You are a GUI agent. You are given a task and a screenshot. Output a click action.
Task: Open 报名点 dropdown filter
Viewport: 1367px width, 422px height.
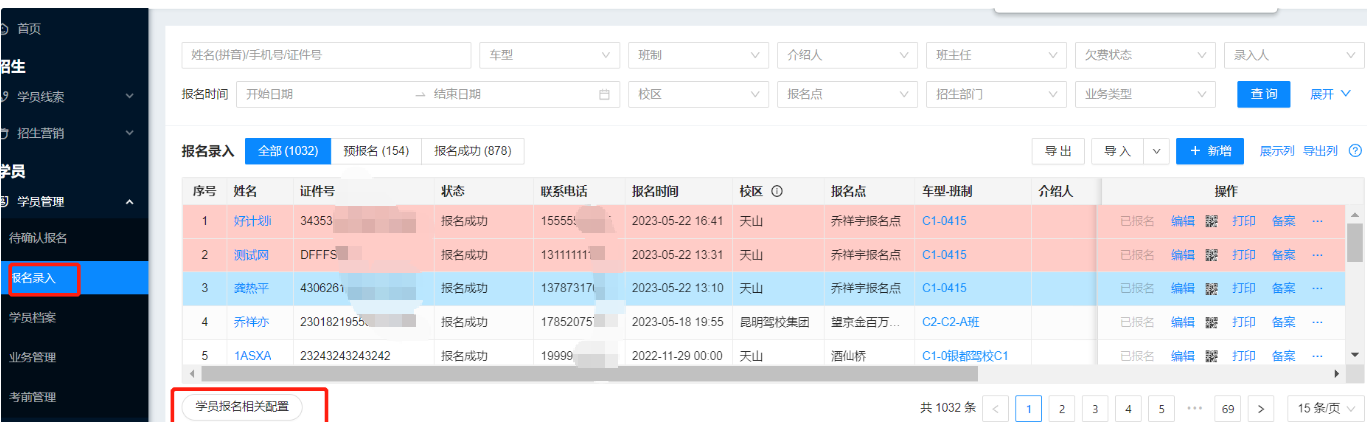click(847, 94)
